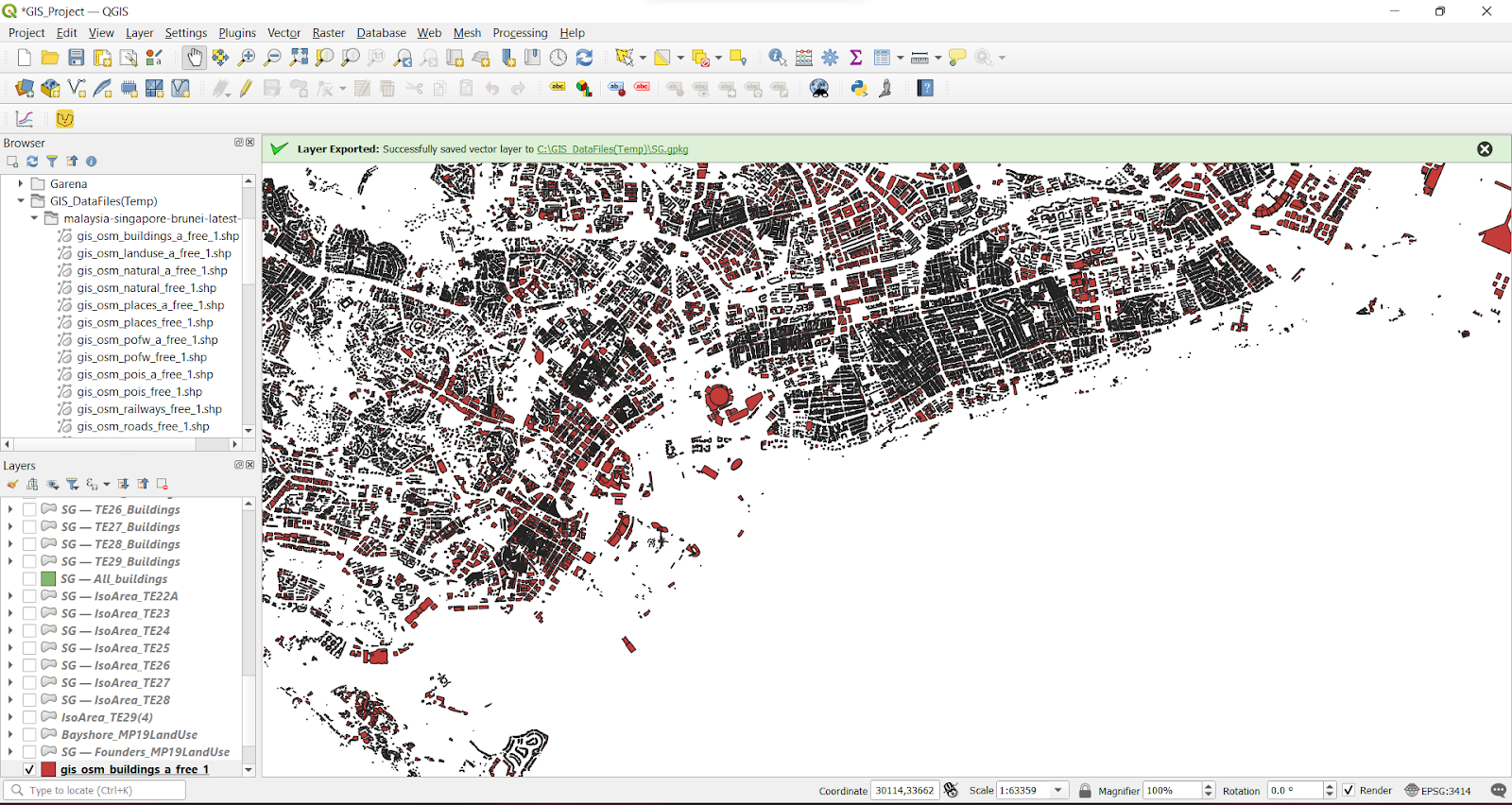Select the Pan Map hand tool

point(194,58)
